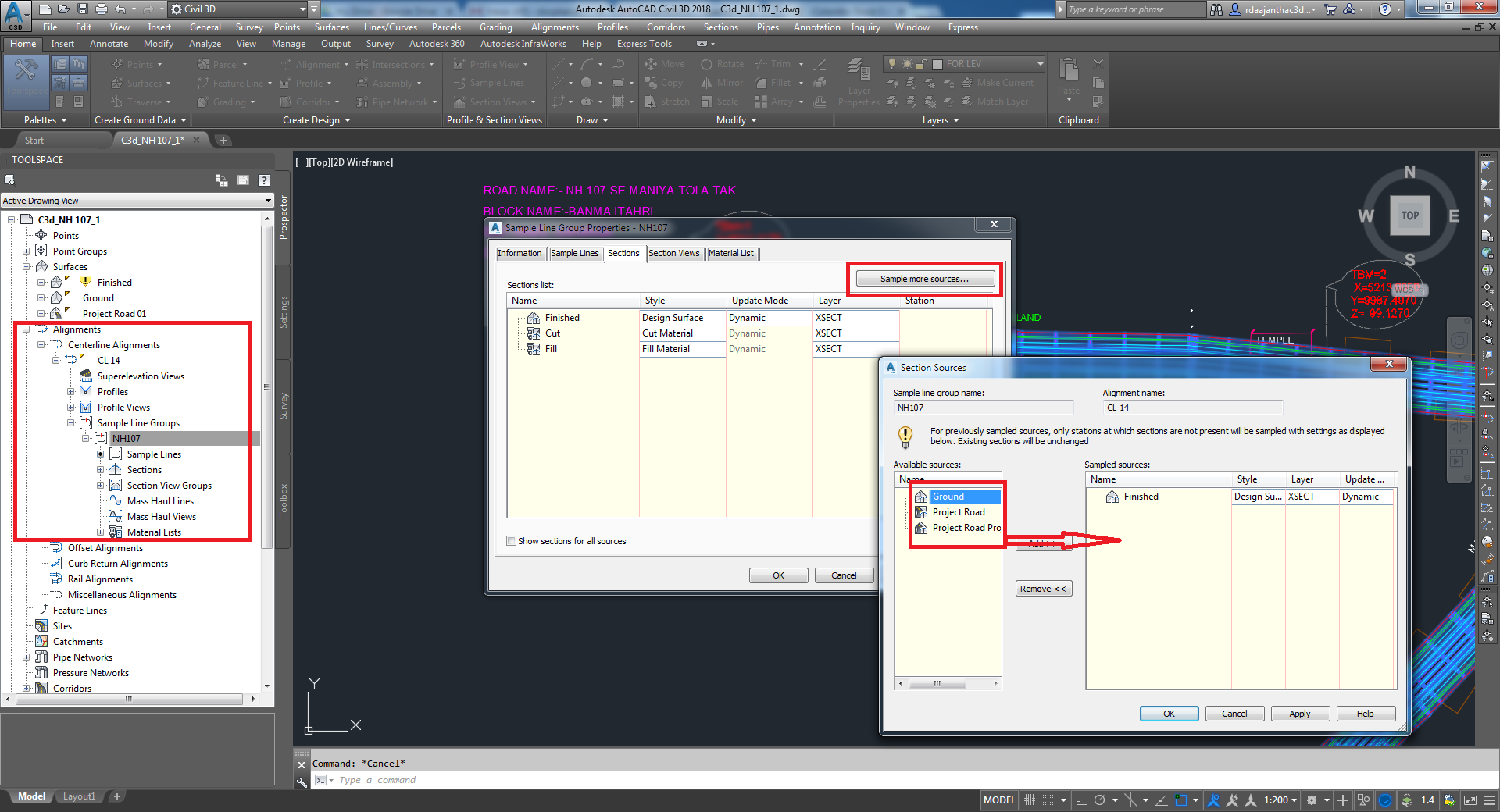Activate the Stretch tool

(666, 101)
